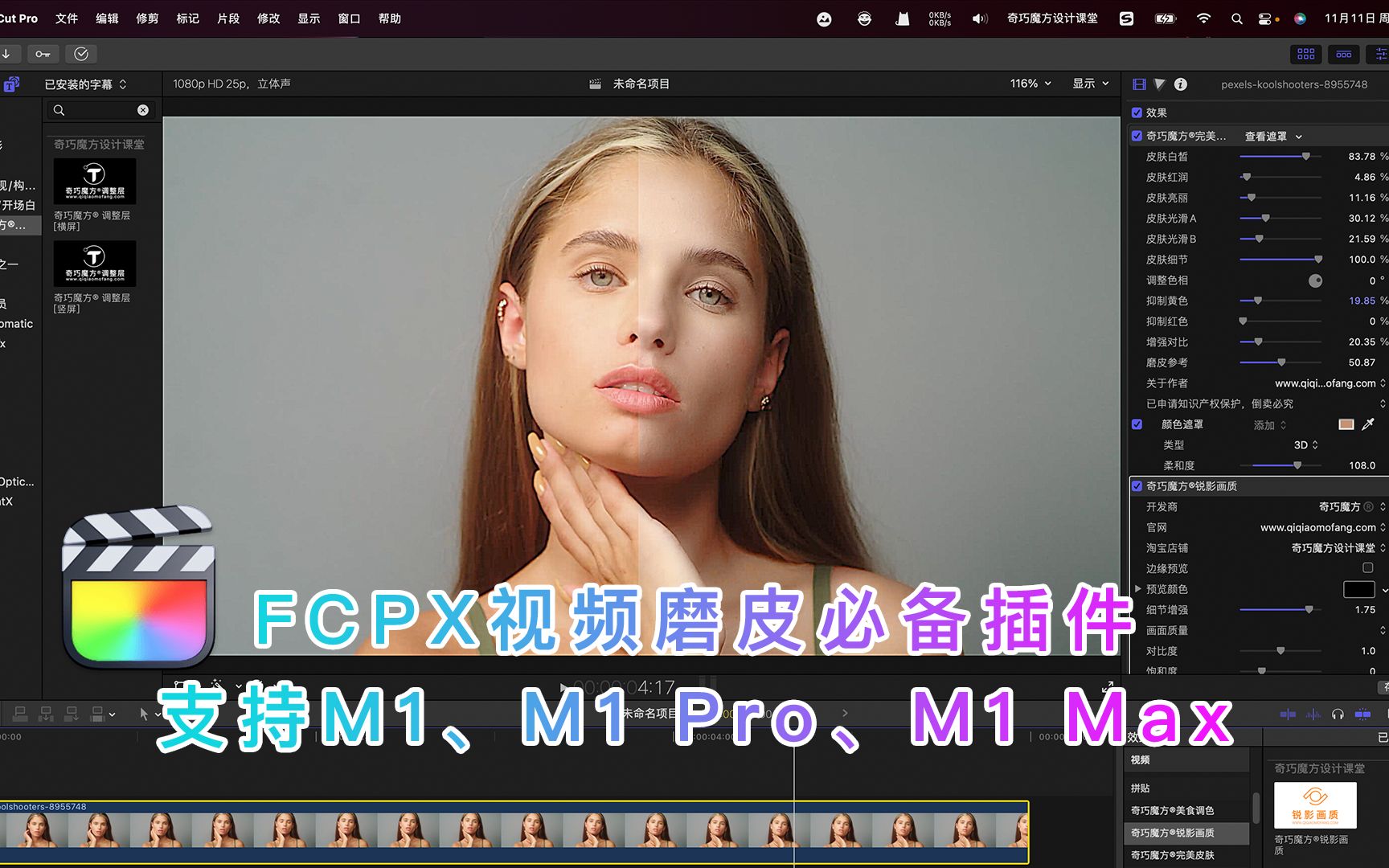Screen dimensions: 1389x868
Task: Click the 调整色相 hue dial
Action: (1315, 280)
